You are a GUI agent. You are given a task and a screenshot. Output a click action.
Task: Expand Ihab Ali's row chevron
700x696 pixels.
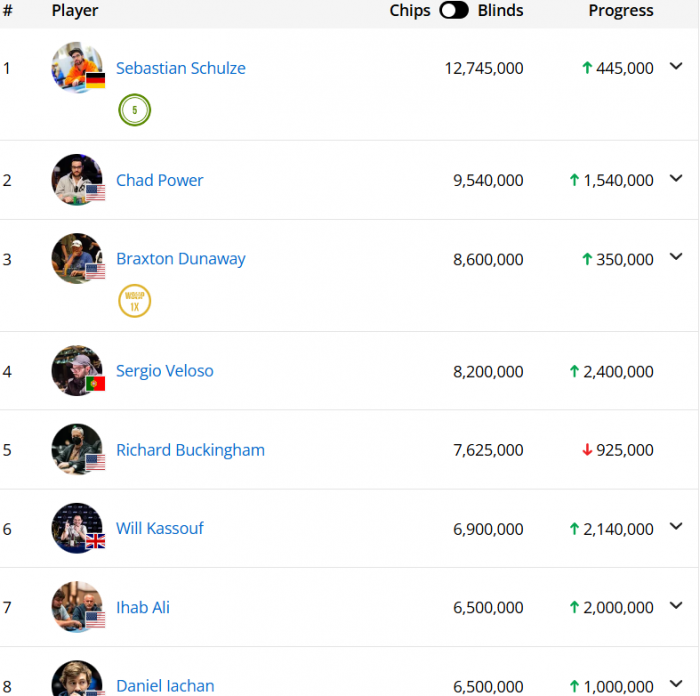(x=676, y=605)
